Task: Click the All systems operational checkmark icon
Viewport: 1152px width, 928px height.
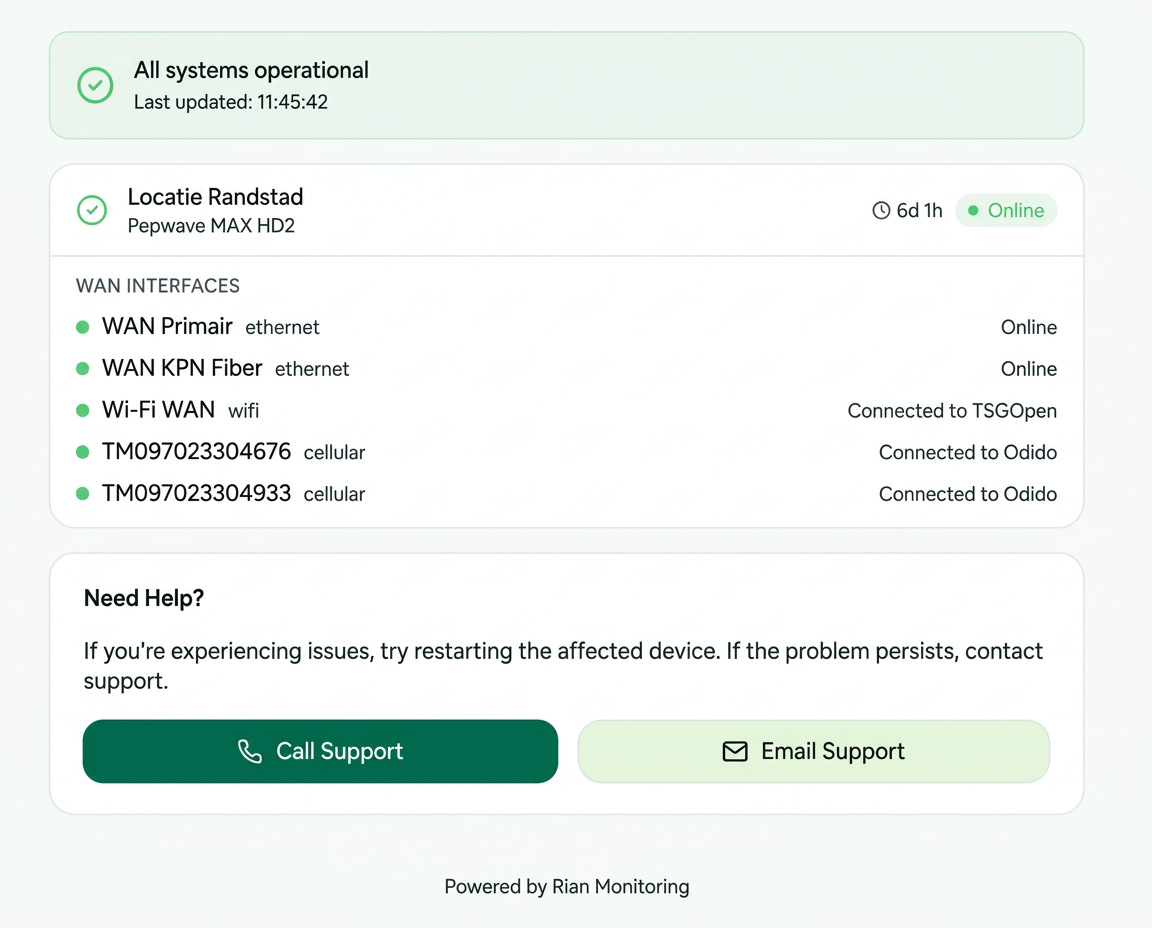Action: pos(95,85)
